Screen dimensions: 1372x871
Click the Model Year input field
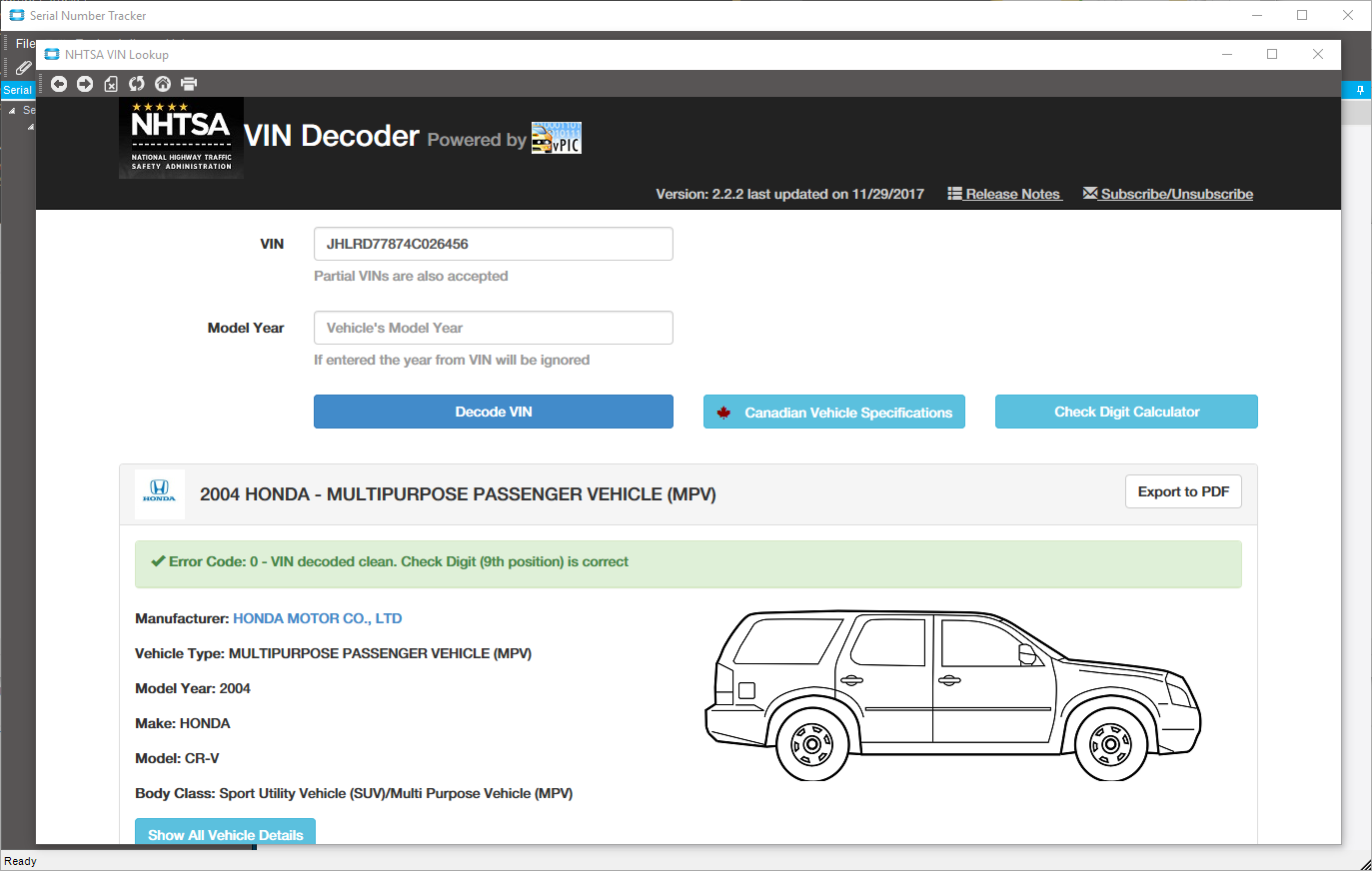click(494, 328)
